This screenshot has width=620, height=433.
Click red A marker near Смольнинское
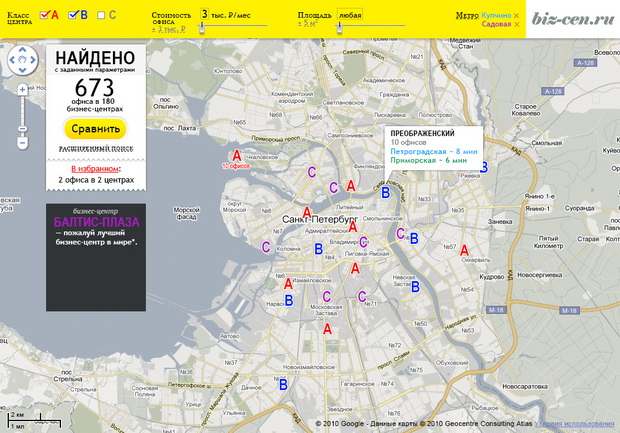pyautogui.click(x=353, y=227)
